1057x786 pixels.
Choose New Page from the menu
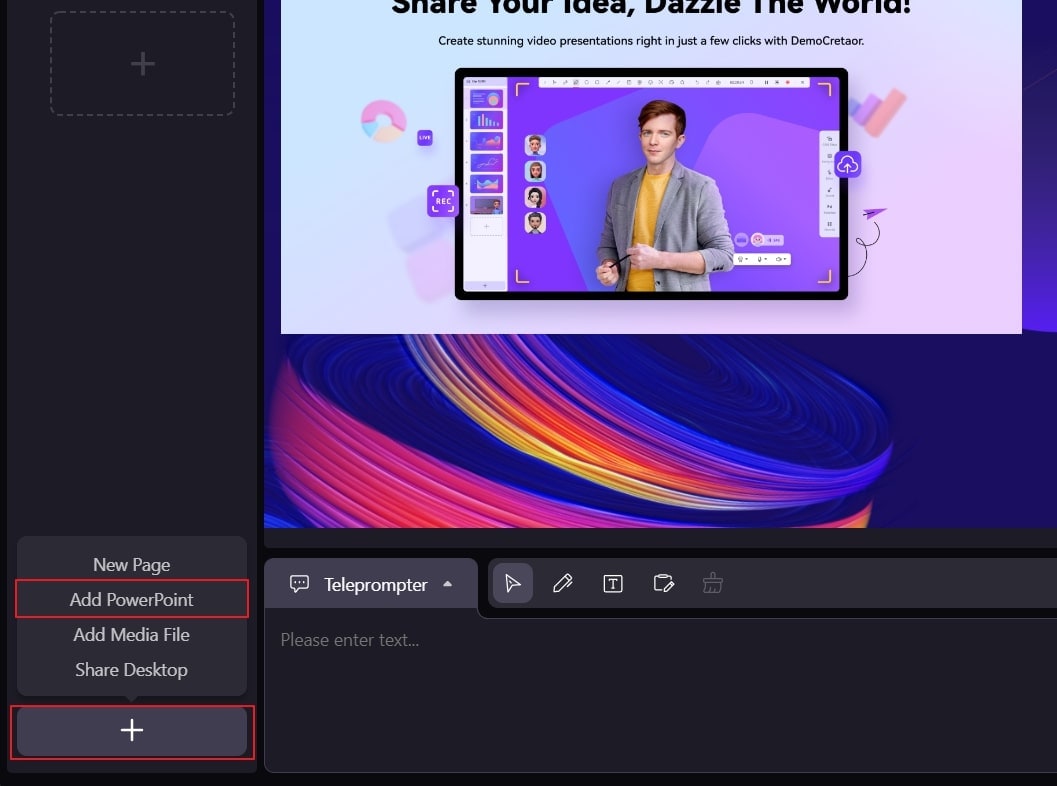(131, 564)
